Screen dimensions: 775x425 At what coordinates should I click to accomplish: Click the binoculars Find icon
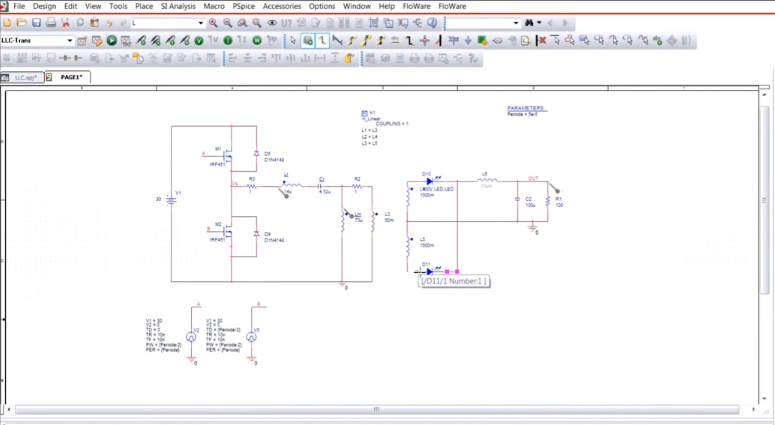529,23
